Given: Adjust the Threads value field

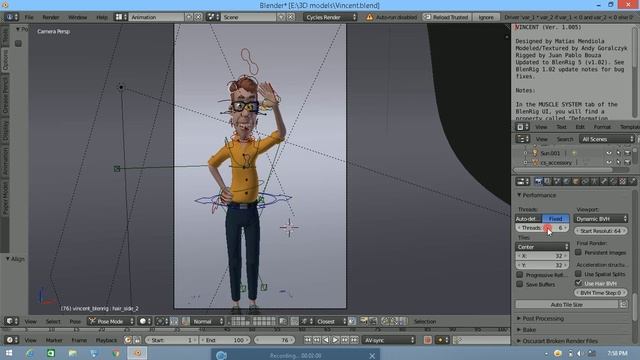Looking at the screenshot, I should point(542,228).
